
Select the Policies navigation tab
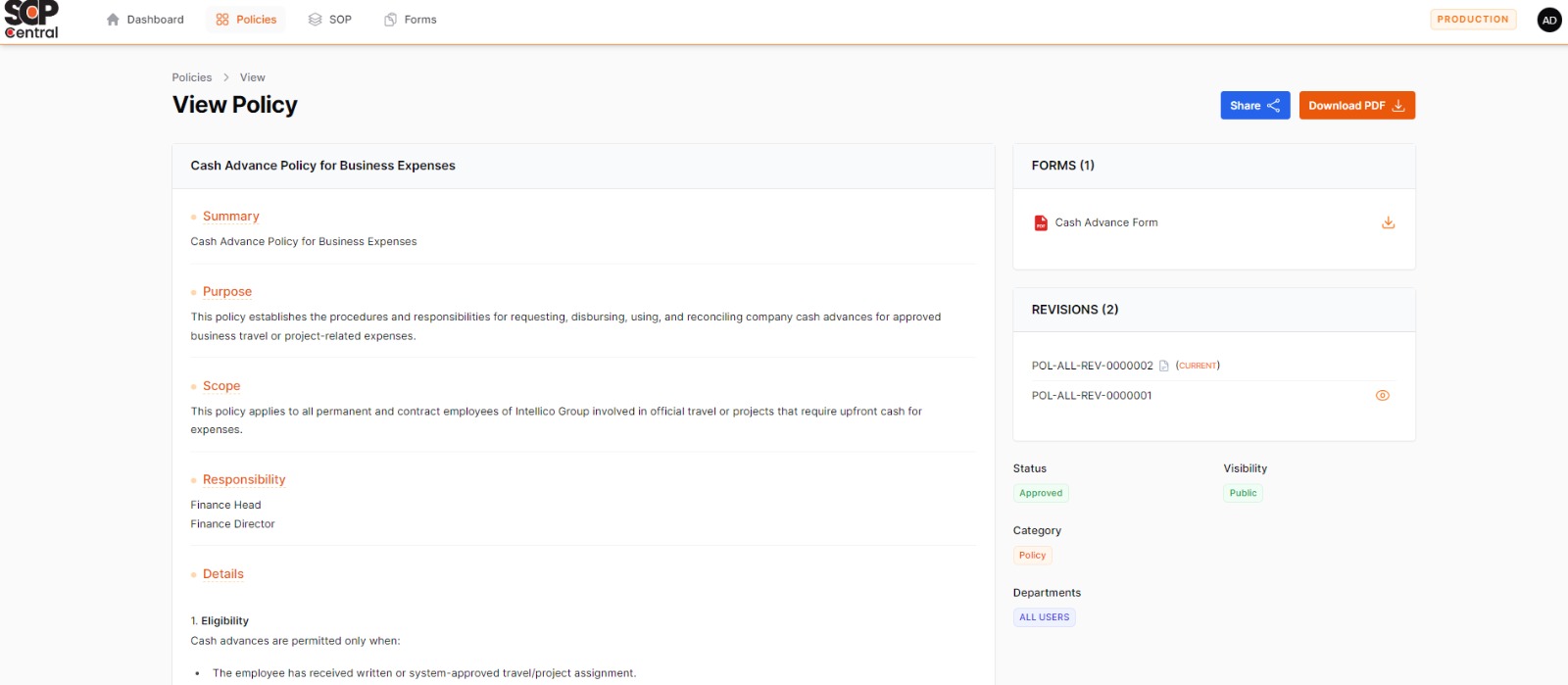coord(246,20)
